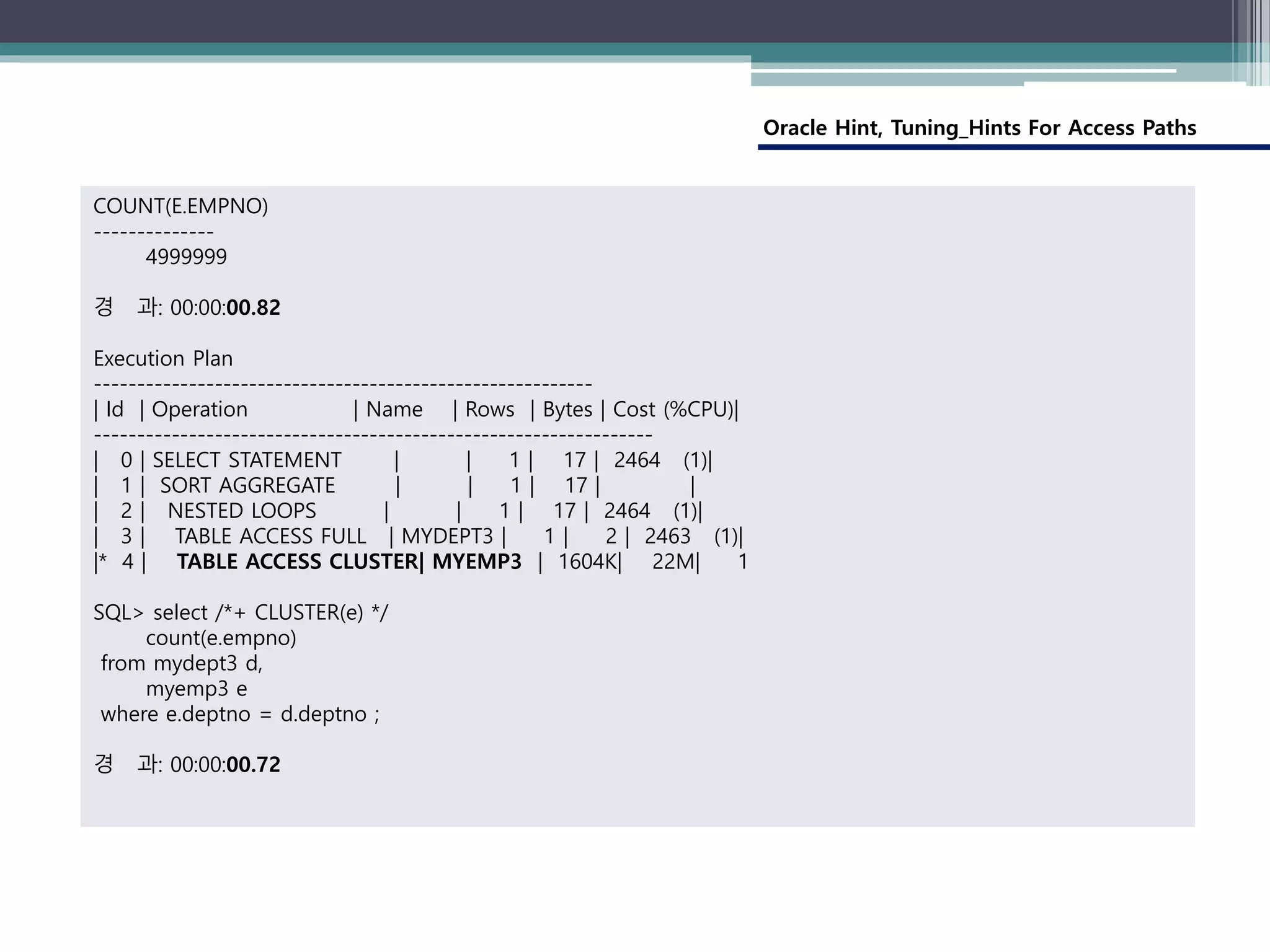
Task: Click the 'where e.deptno = d.deptno ;' clause
Action: pos(240,715)
